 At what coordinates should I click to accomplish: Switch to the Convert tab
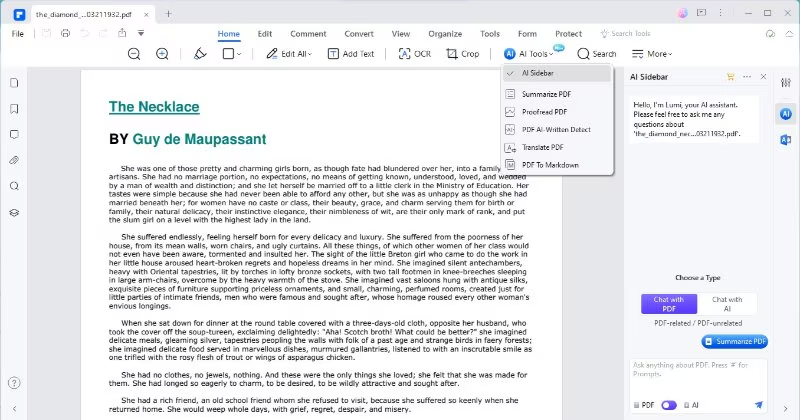coord(359,34)
